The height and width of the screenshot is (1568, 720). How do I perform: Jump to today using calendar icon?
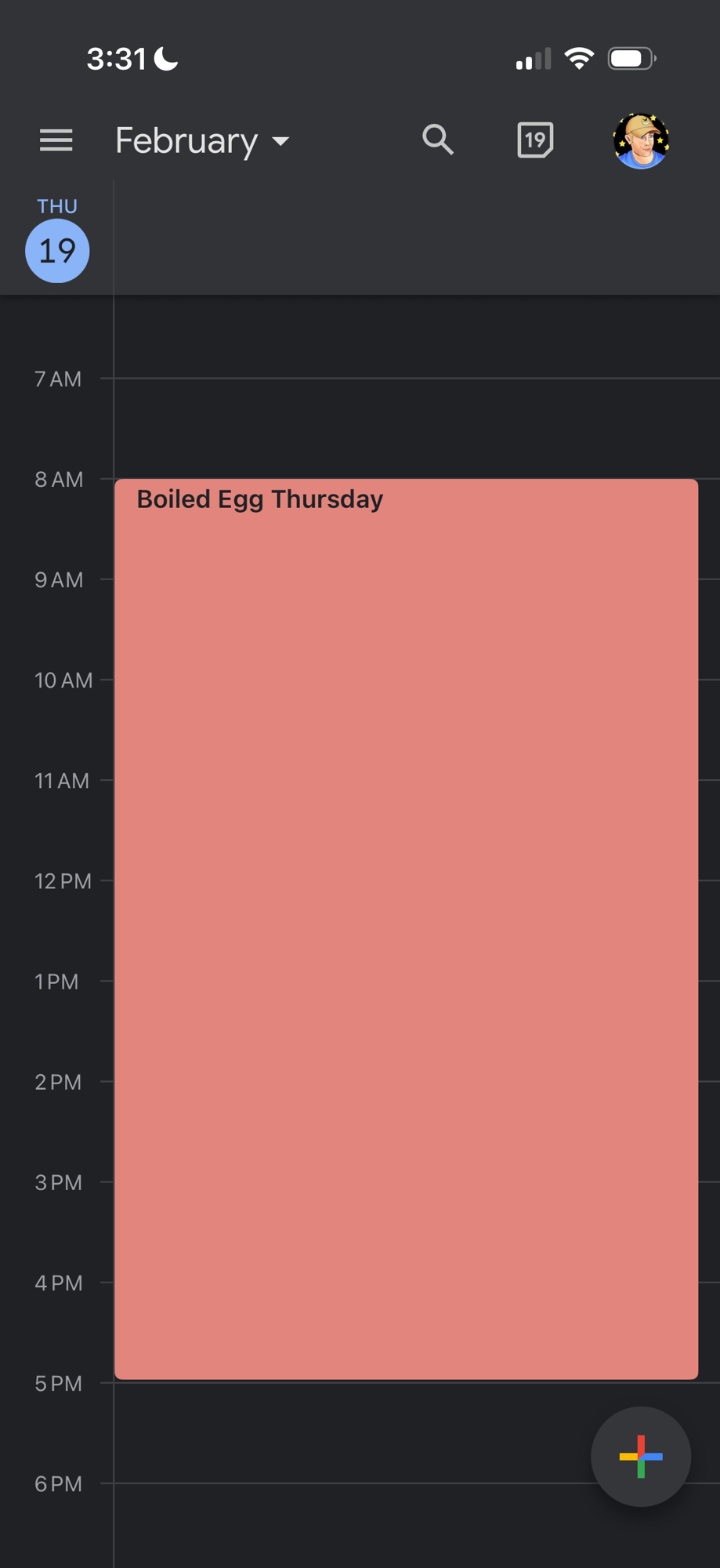(535, 140)
